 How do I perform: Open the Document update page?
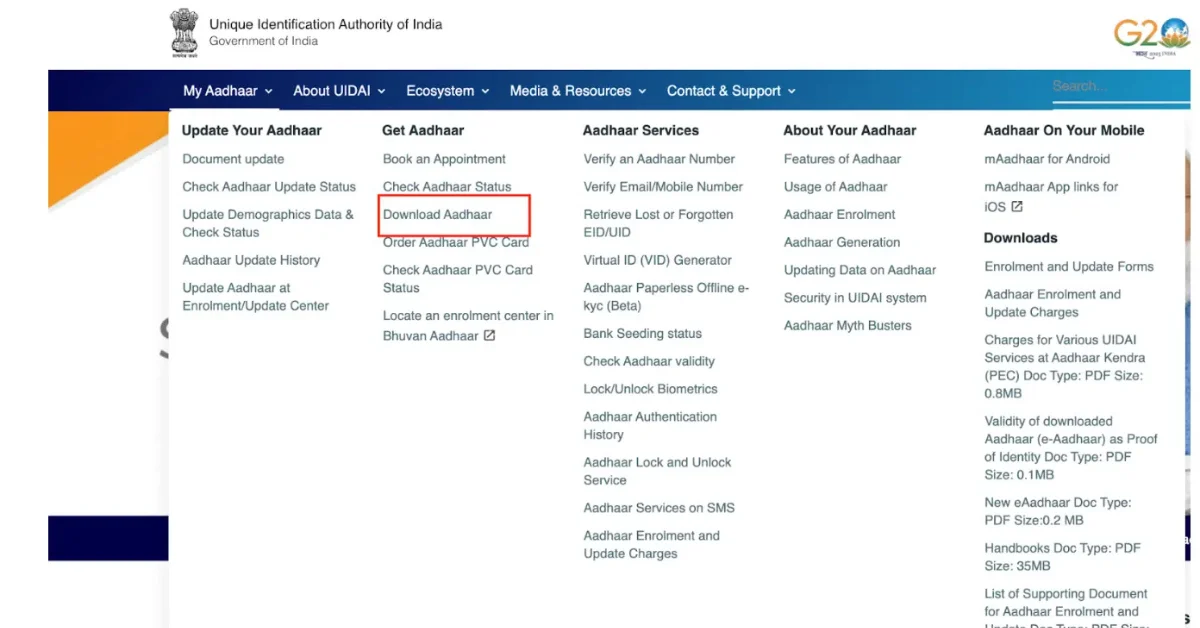[233, 158]
